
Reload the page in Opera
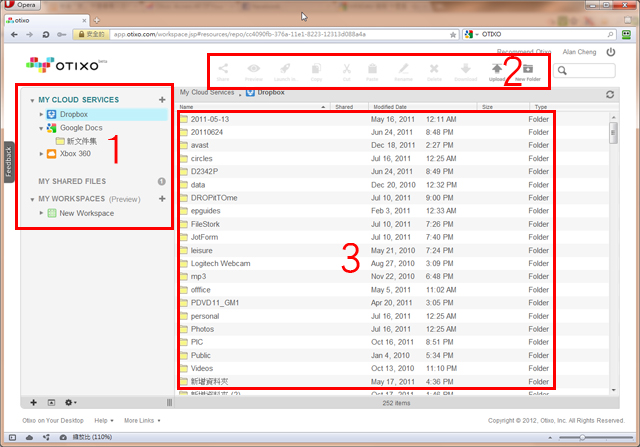pos(46,34)
